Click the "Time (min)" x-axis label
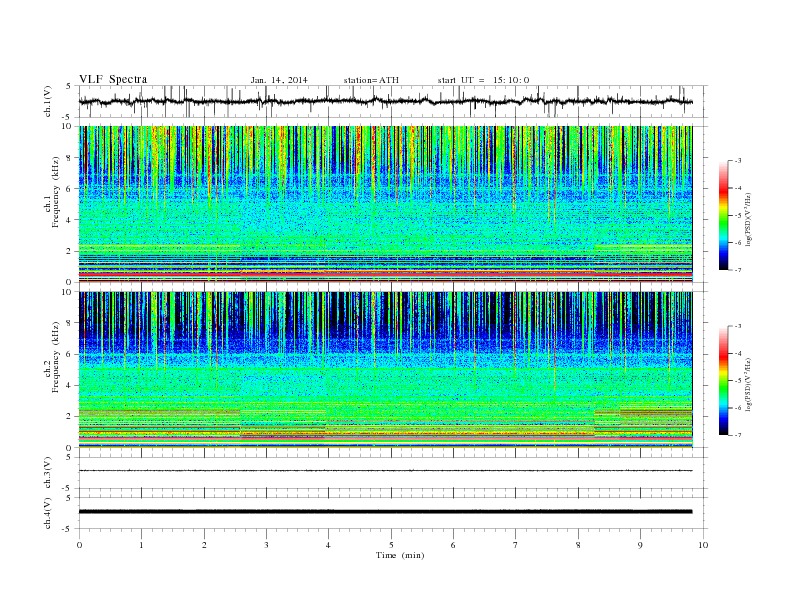792x612 pixels. click(x=400, y=555)
